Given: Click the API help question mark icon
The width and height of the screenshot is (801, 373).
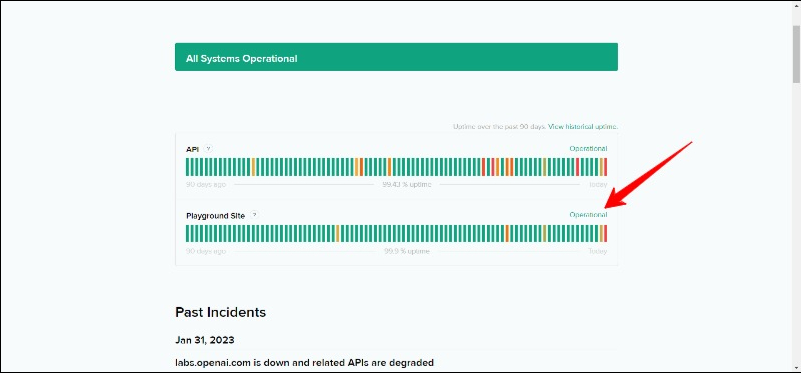Looking at the screenshot, I should pos(208,149).
